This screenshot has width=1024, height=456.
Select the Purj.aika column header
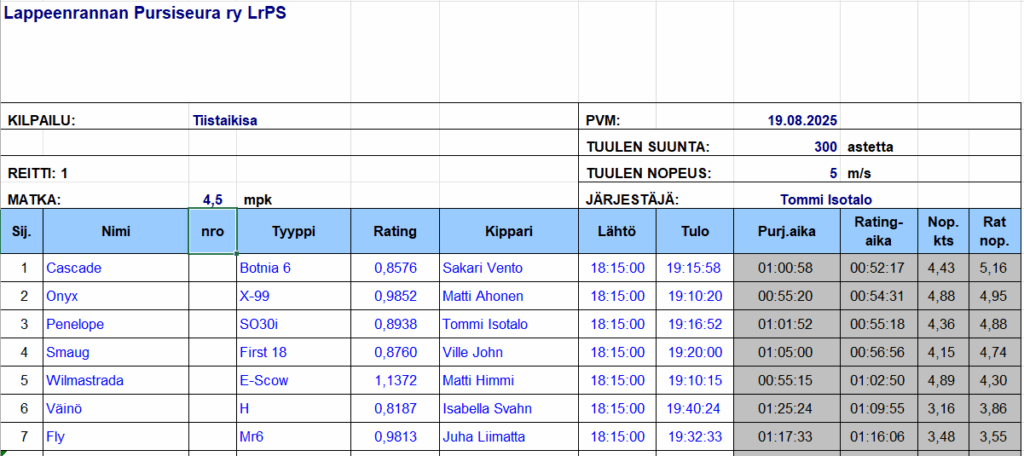tap(787, 232)
